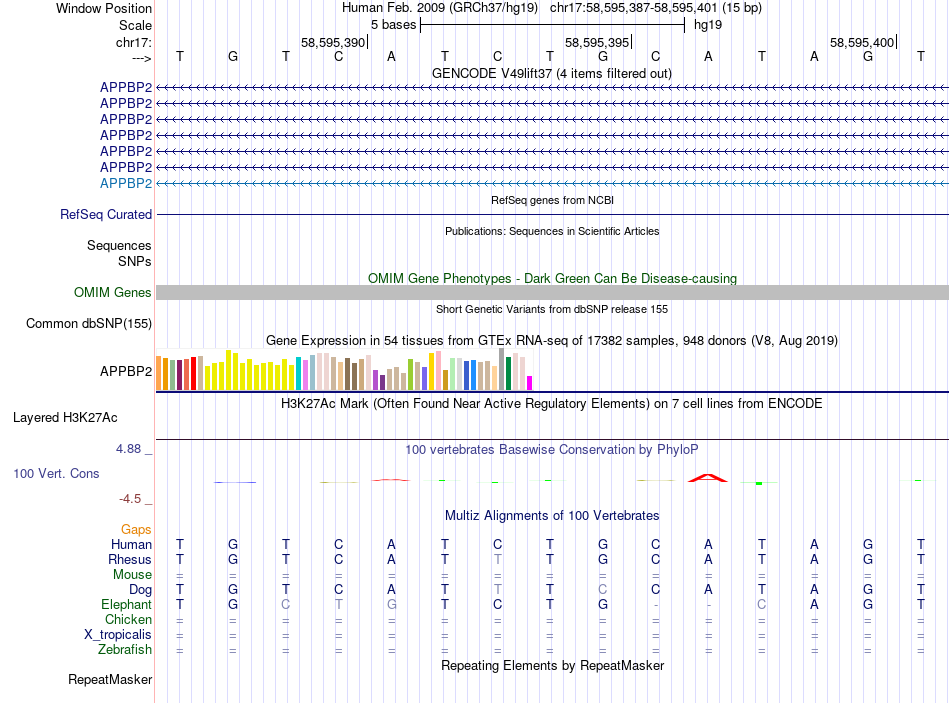The image size is (950, 703).
Task: Click the RepeatMasker track label
Action: pos(110,679)
